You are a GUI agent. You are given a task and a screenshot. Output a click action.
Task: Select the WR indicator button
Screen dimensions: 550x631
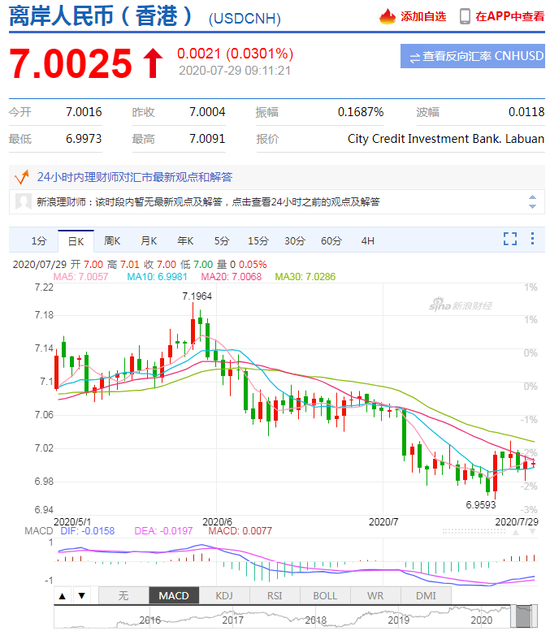click(x=375, y=596)
